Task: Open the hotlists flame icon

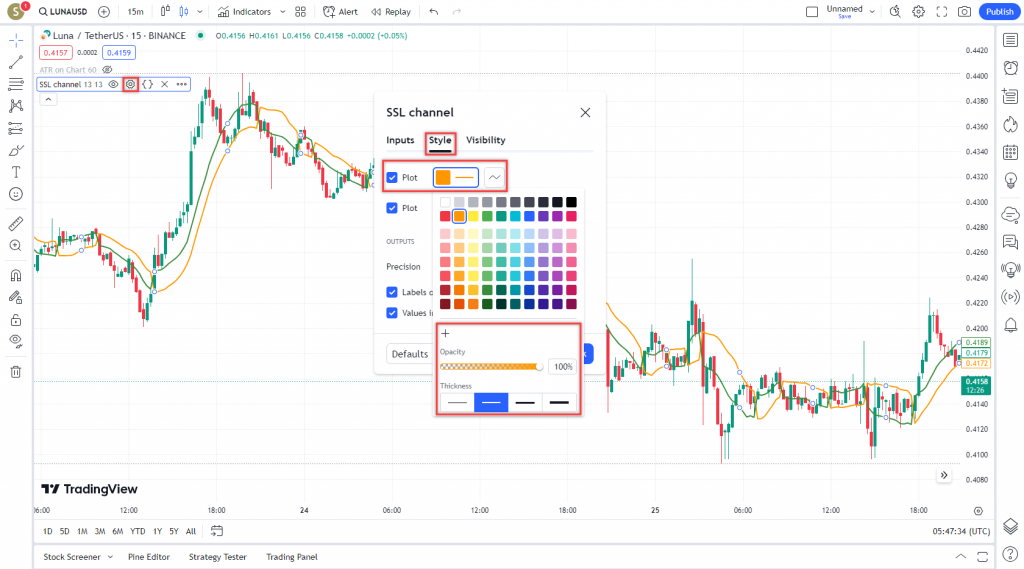Action: 1010,124
